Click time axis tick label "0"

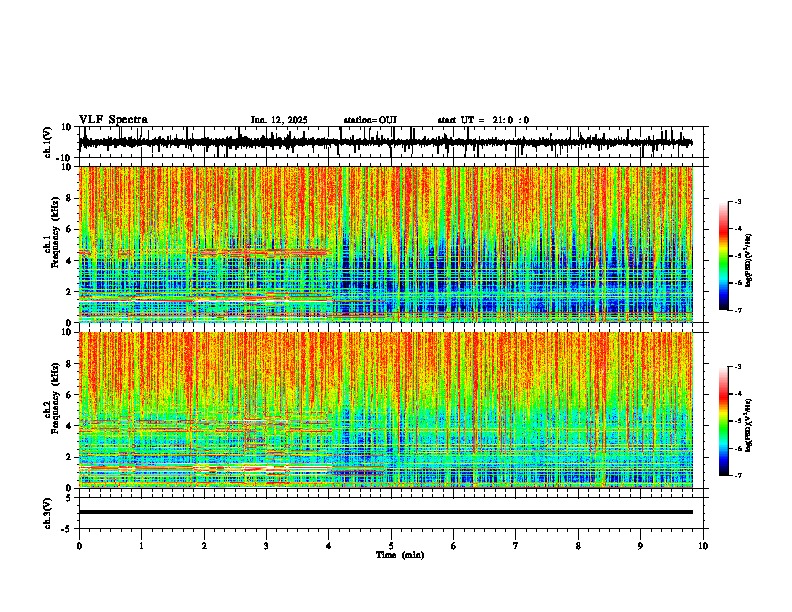(x=79, y=546)
